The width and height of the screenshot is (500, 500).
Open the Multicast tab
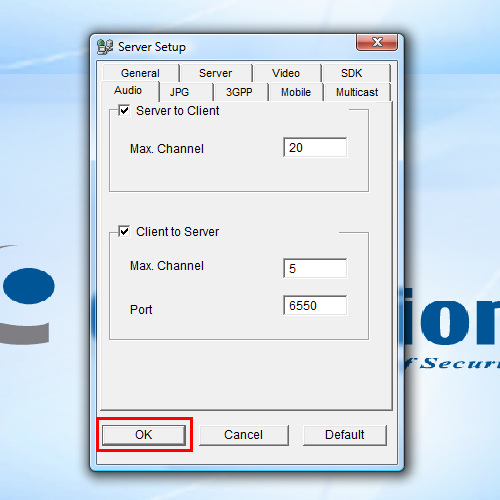click(357, 92)
